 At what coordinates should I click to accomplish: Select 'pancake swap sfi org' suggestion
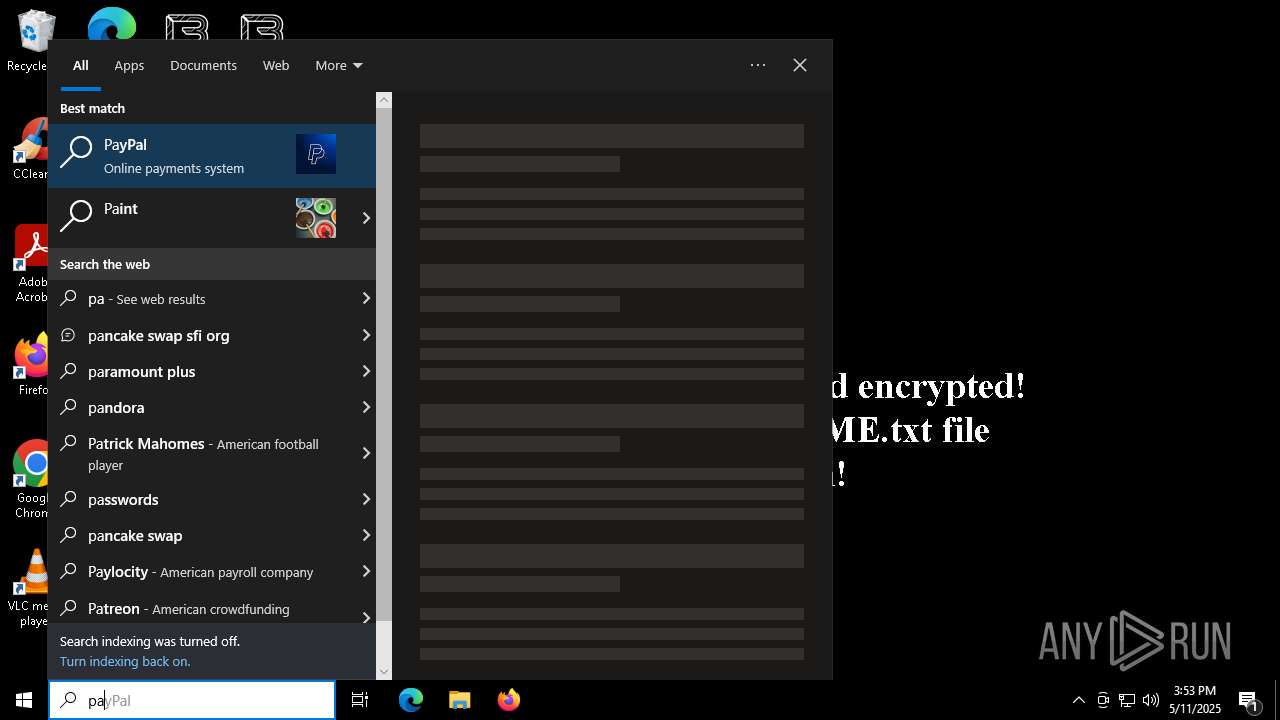201,335
